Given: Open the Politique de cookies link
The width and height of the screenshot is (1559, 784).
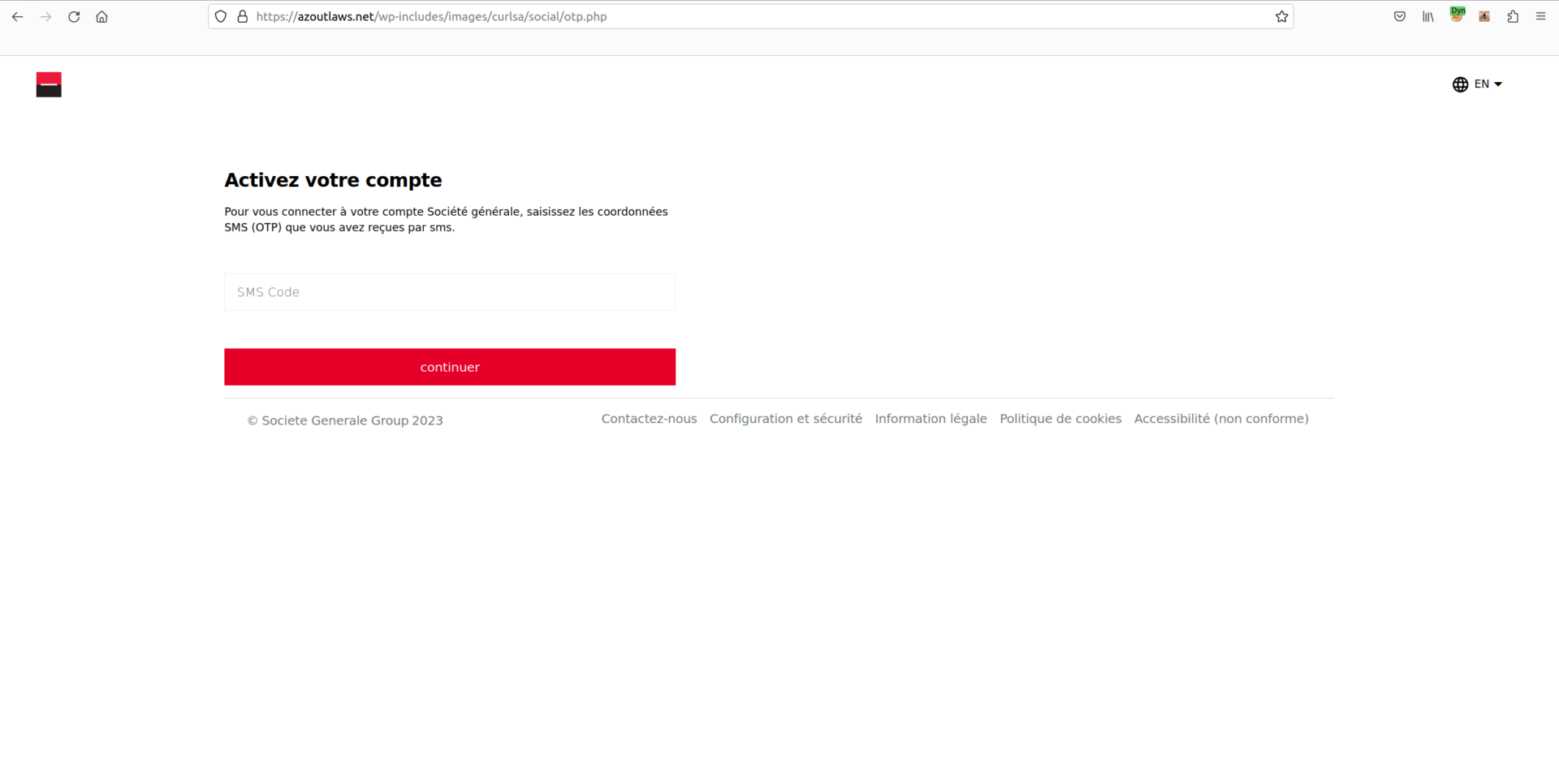Looking at the screenshot, I should [x=1060, y=419].
